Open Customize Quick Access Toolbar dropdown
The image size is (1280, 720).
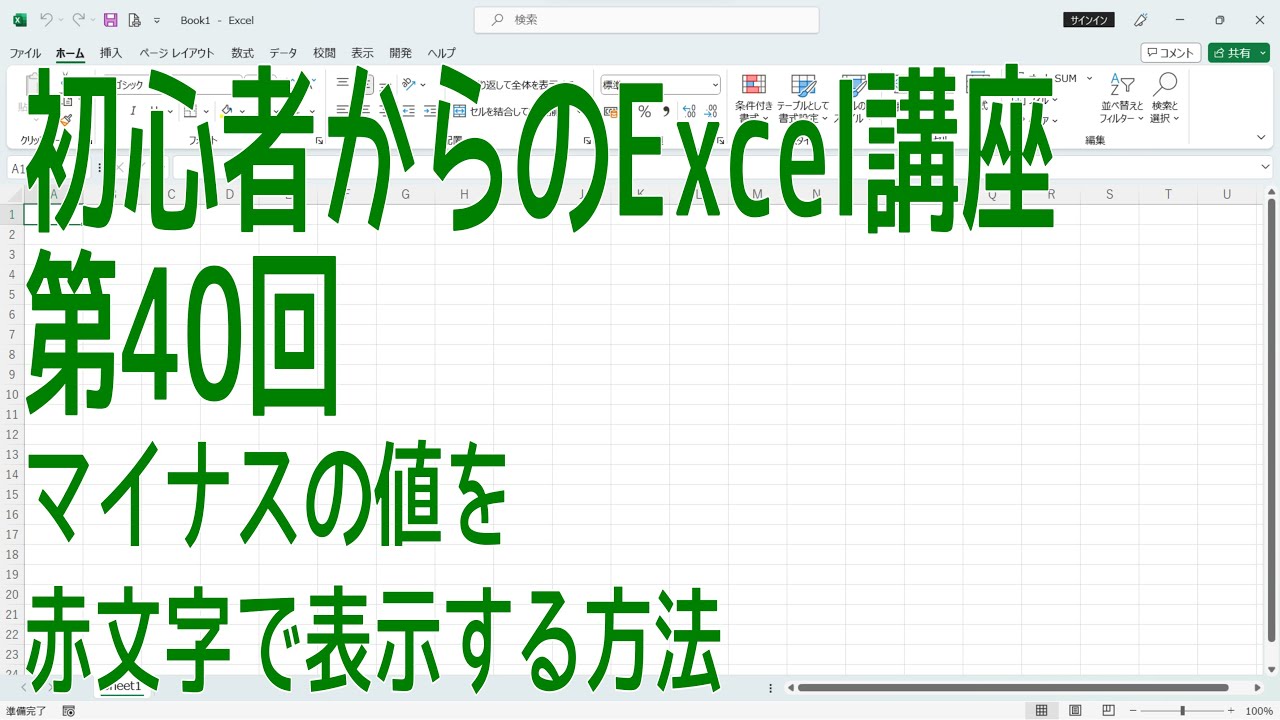pyautogui.click(x=157, y=20)
